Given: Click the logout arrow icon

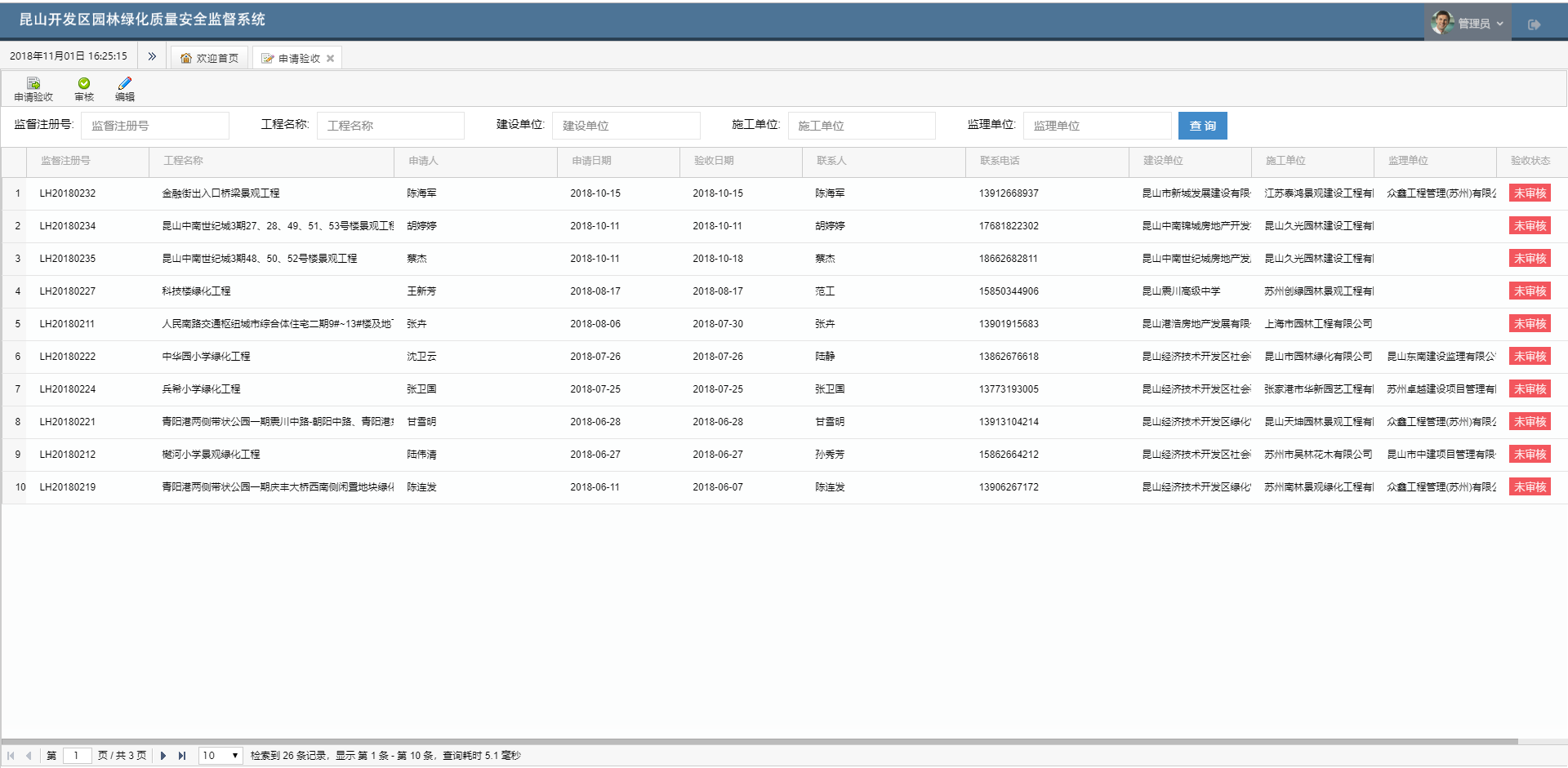Looking at the screenshot, I should coord(1534,24).
